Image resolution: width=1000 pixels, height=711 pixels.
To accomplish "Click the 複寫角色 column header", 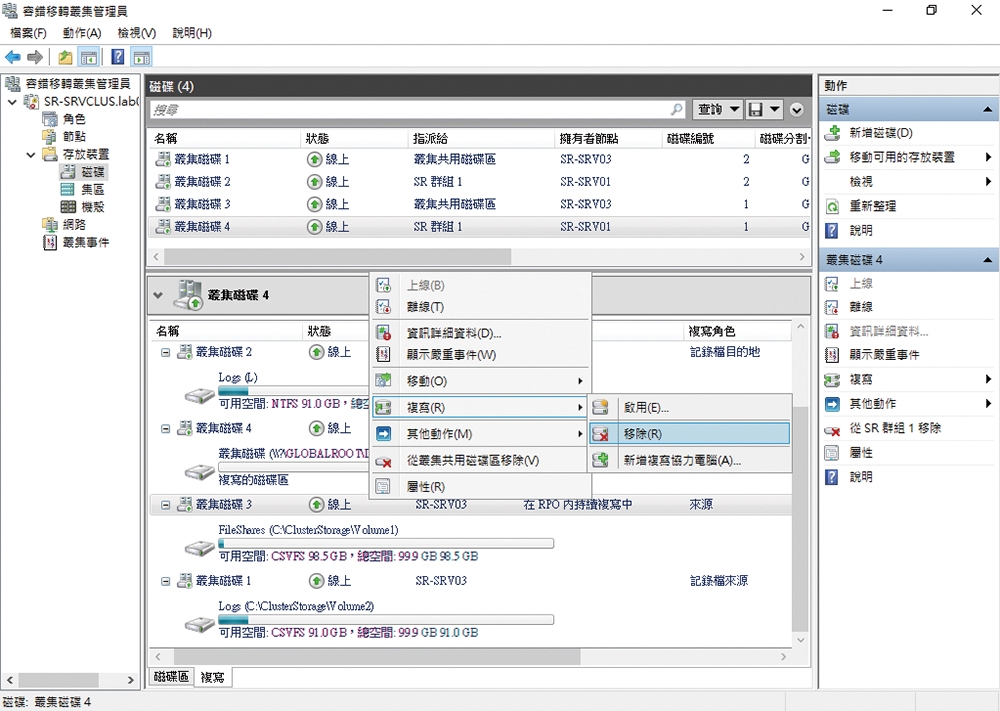I will tap(738, 331).
